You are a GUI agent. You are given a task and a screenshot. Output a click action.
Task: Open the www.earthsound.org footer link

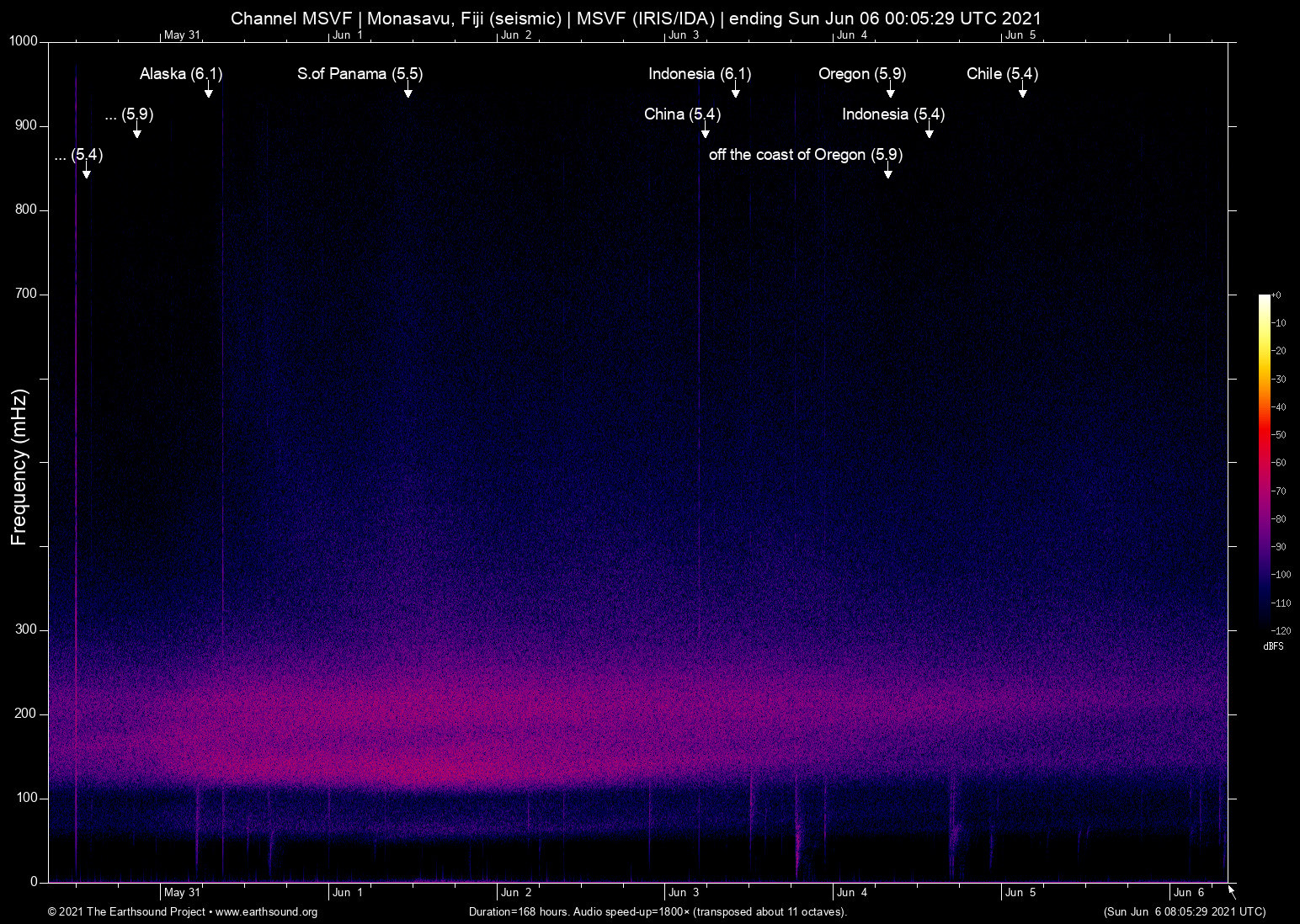coord(266,912)
